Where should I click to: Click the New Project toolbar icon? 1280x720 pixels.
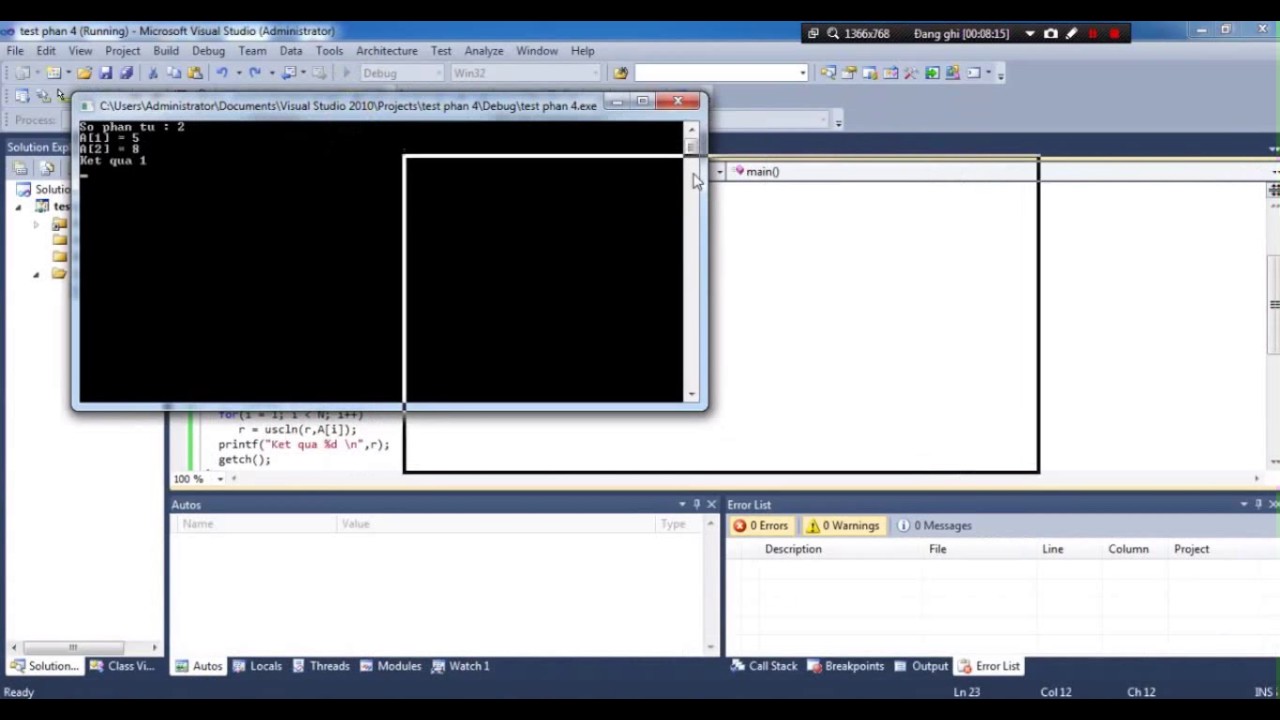pos(22,73)
